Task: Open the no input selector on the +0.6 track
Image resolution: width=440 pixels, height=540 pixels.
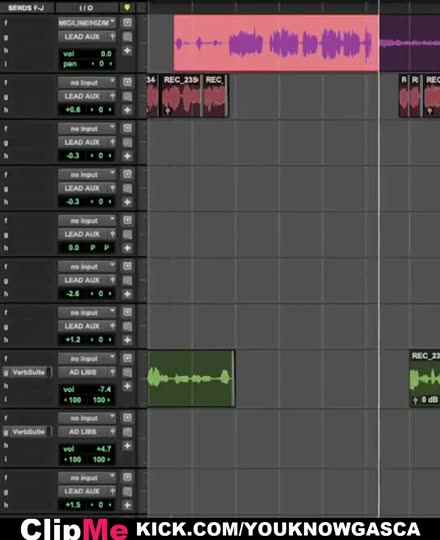Action: (x=87, y=83)
